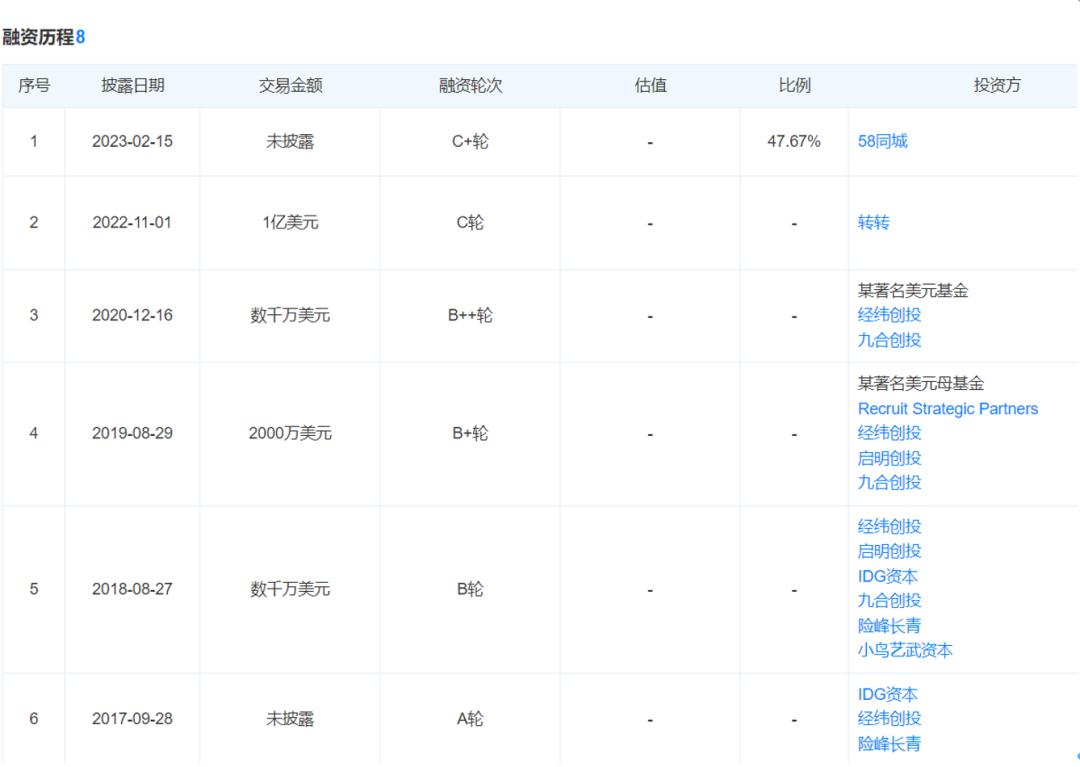This screenshot has width=1080, height=767.
Task: Select the 融资轮次 column header
Action: pyautogui.click(x=470, y=85)
